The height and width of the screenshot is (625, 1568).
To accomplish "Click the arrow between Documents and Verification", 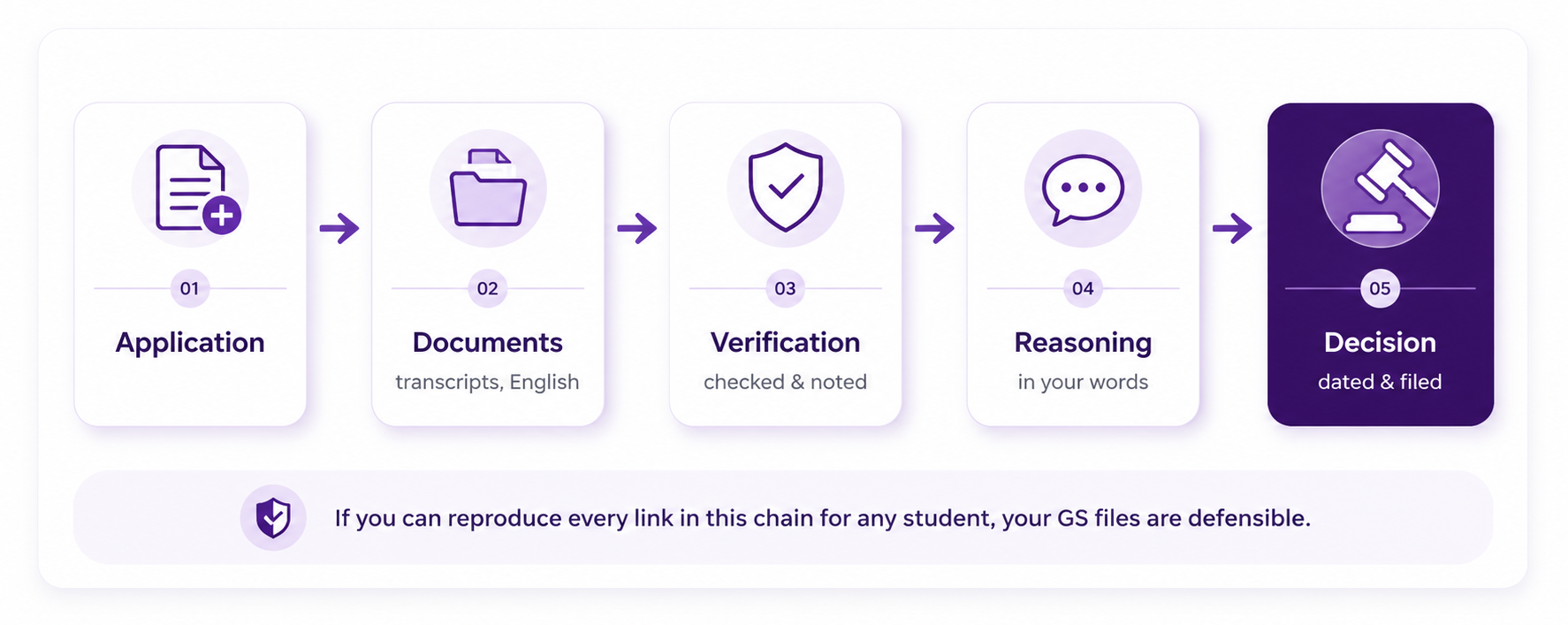I will click(637, 228).
